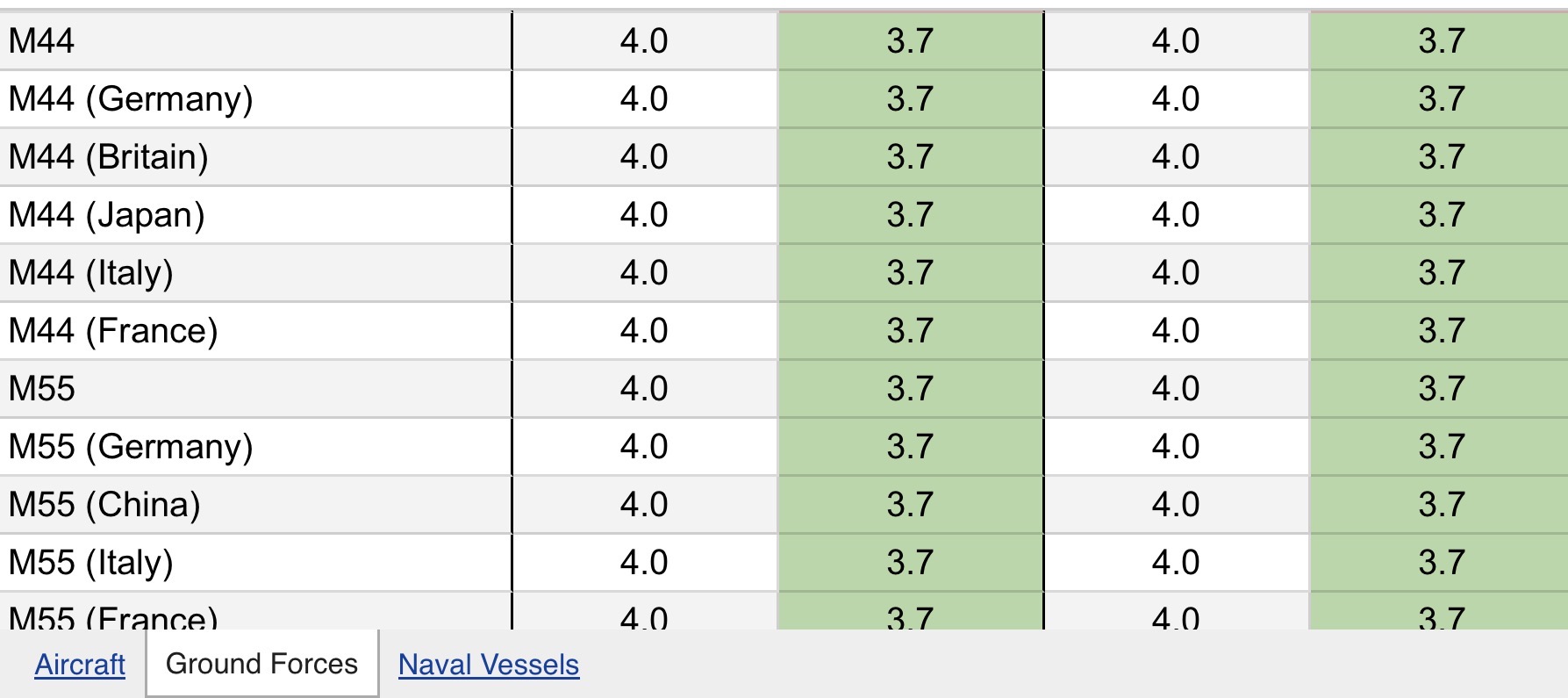Screen dimensions: 1568x698
Task: Select second 4.0 value in M55 (China) row
Action: (1176, 505)
